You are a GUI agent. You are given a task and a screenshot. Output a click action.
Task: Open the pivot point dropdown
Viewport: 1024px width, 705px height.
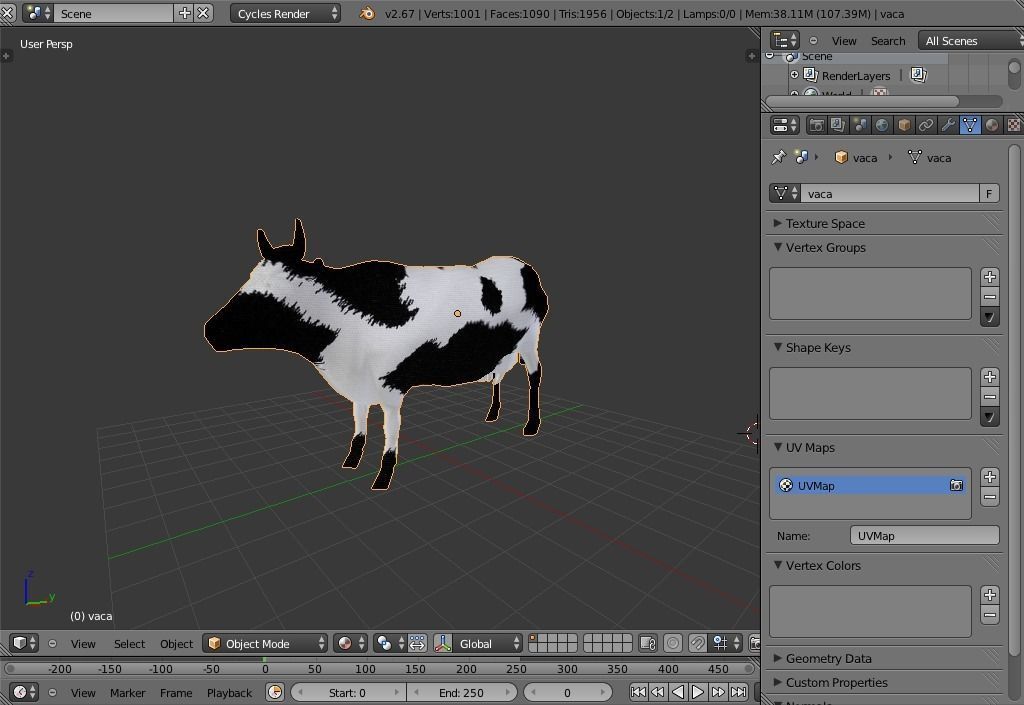pyautogui.click(x=390, y=644)
